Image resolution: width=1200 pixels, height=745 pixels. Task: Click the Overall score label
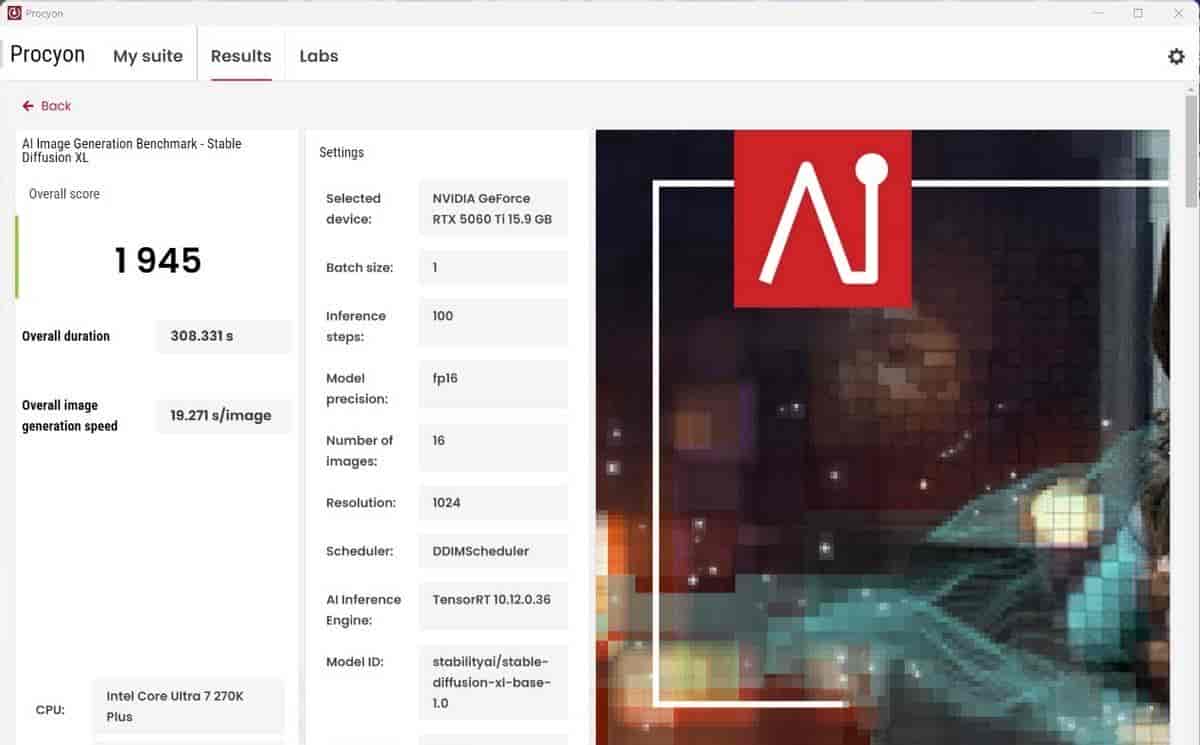click(x=64, y=194)
